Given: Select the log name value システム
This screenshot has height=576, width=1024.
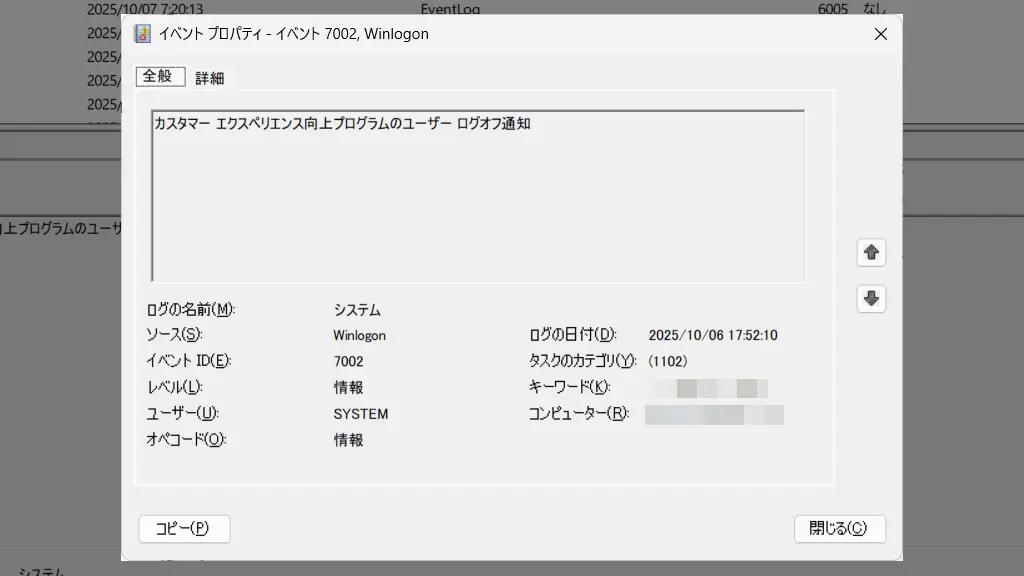Looking at the screenshot, I should pos(357,310).
